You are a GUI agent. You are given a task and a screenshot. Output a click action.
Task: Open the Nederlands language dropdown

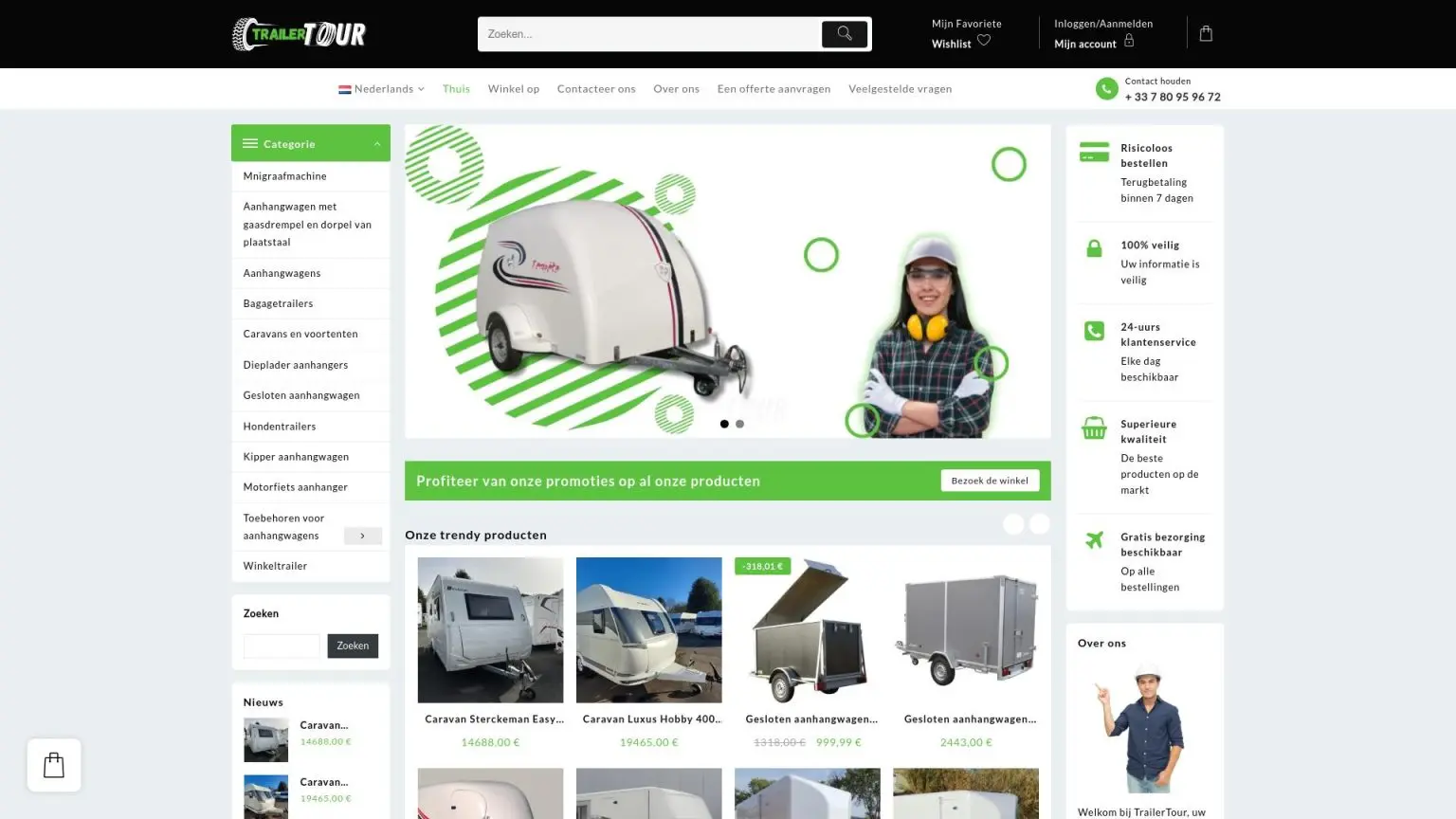(382, 89)
